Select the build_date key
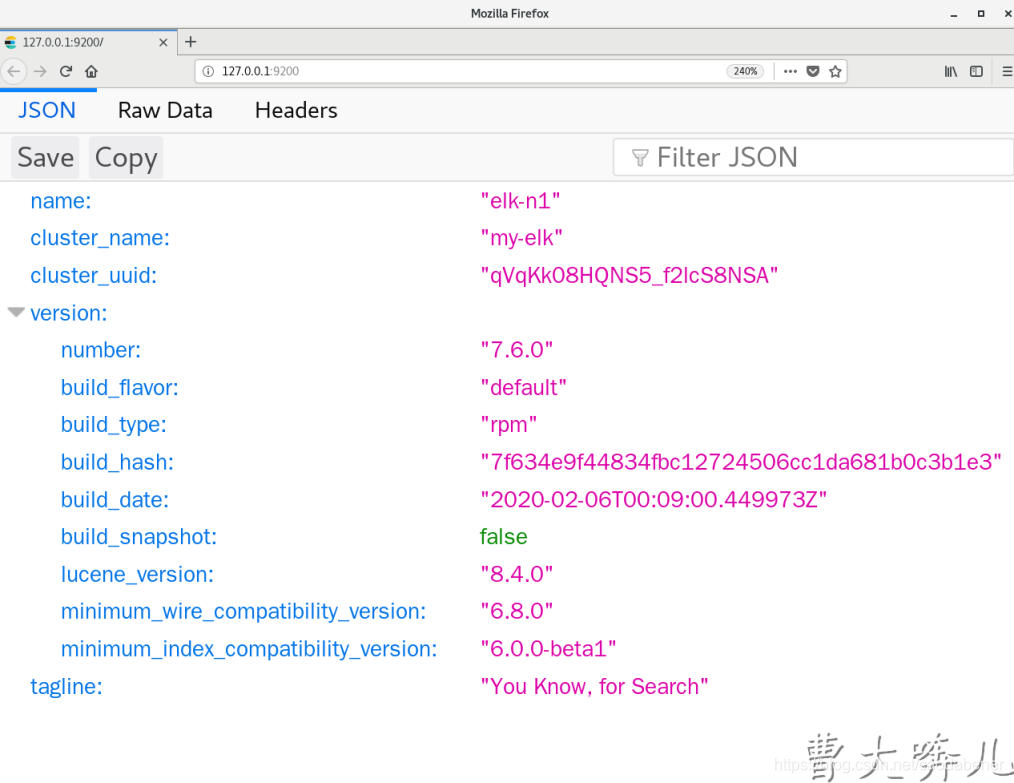The height and width of the screenshot is (783, 1014). tap(115, 499)
